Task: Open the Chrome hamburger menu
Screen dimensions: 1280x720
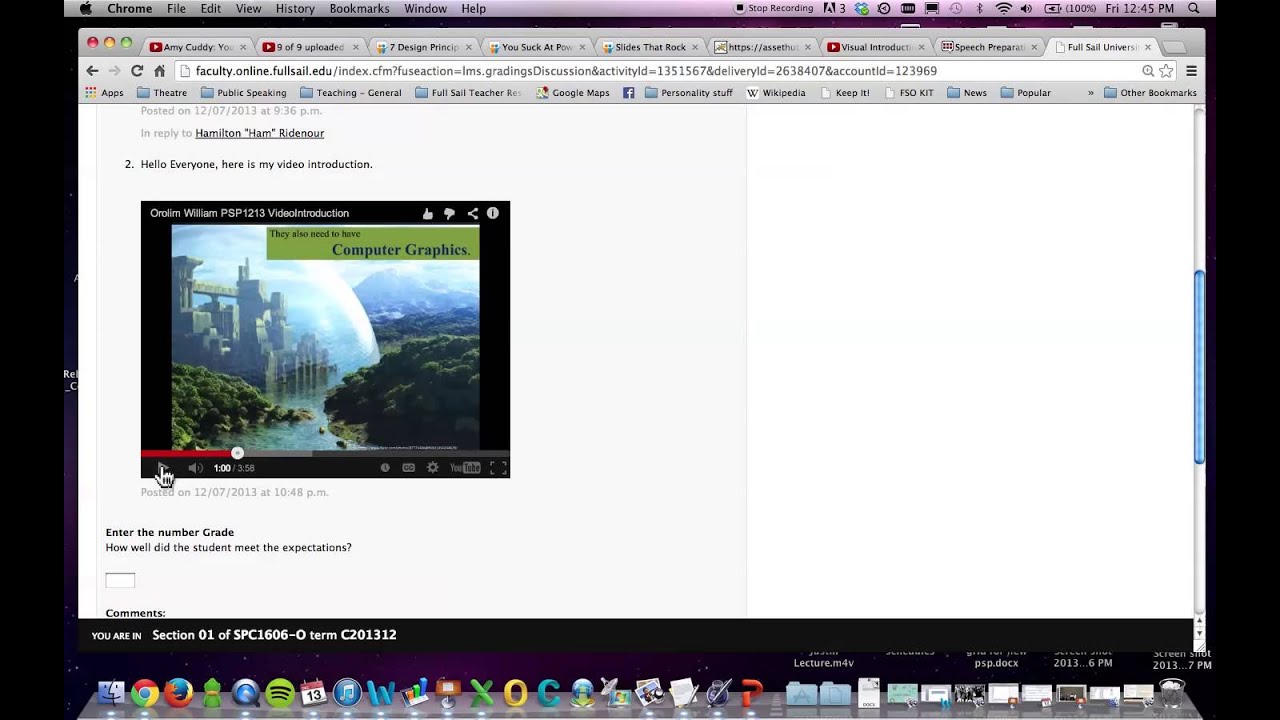Action: click(1191, 71)
